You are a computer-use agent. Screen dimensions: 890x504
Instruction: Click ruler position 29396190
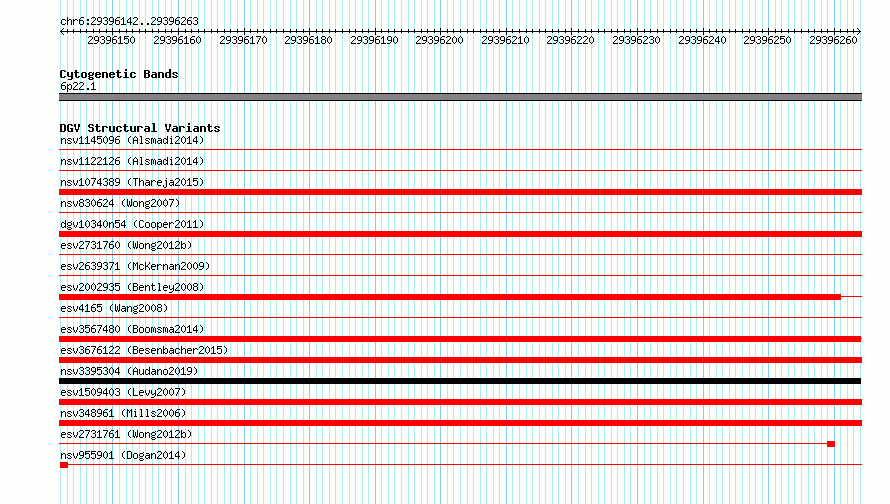pos(374,40)
